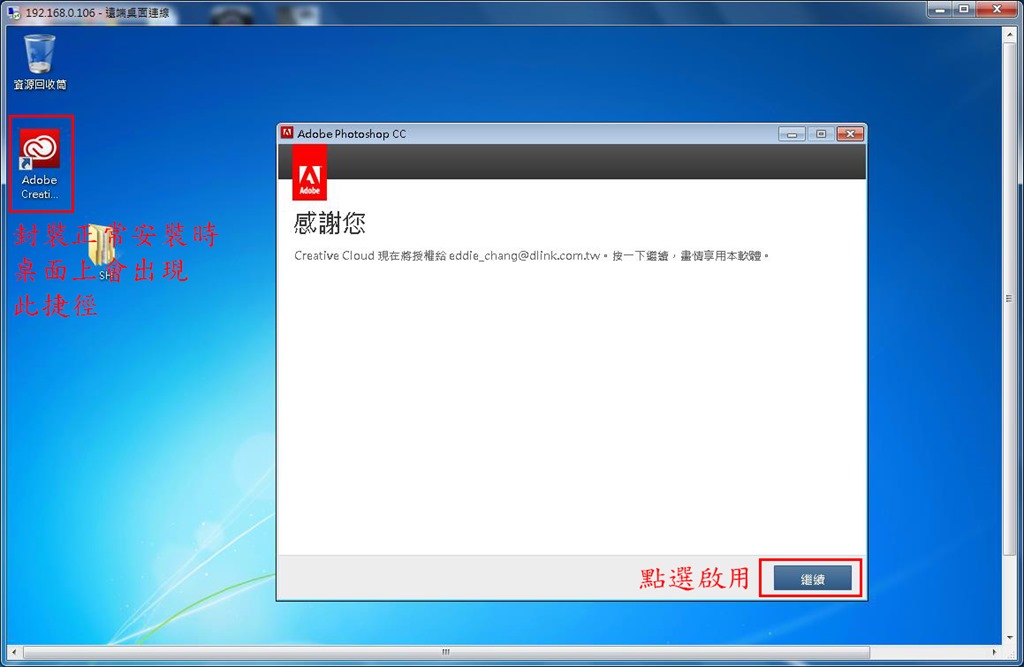Minimize the Adobe Photoshop CC dialog
Image resolution: width=1024 pixels, height=667 pixels.
point(792,134)
